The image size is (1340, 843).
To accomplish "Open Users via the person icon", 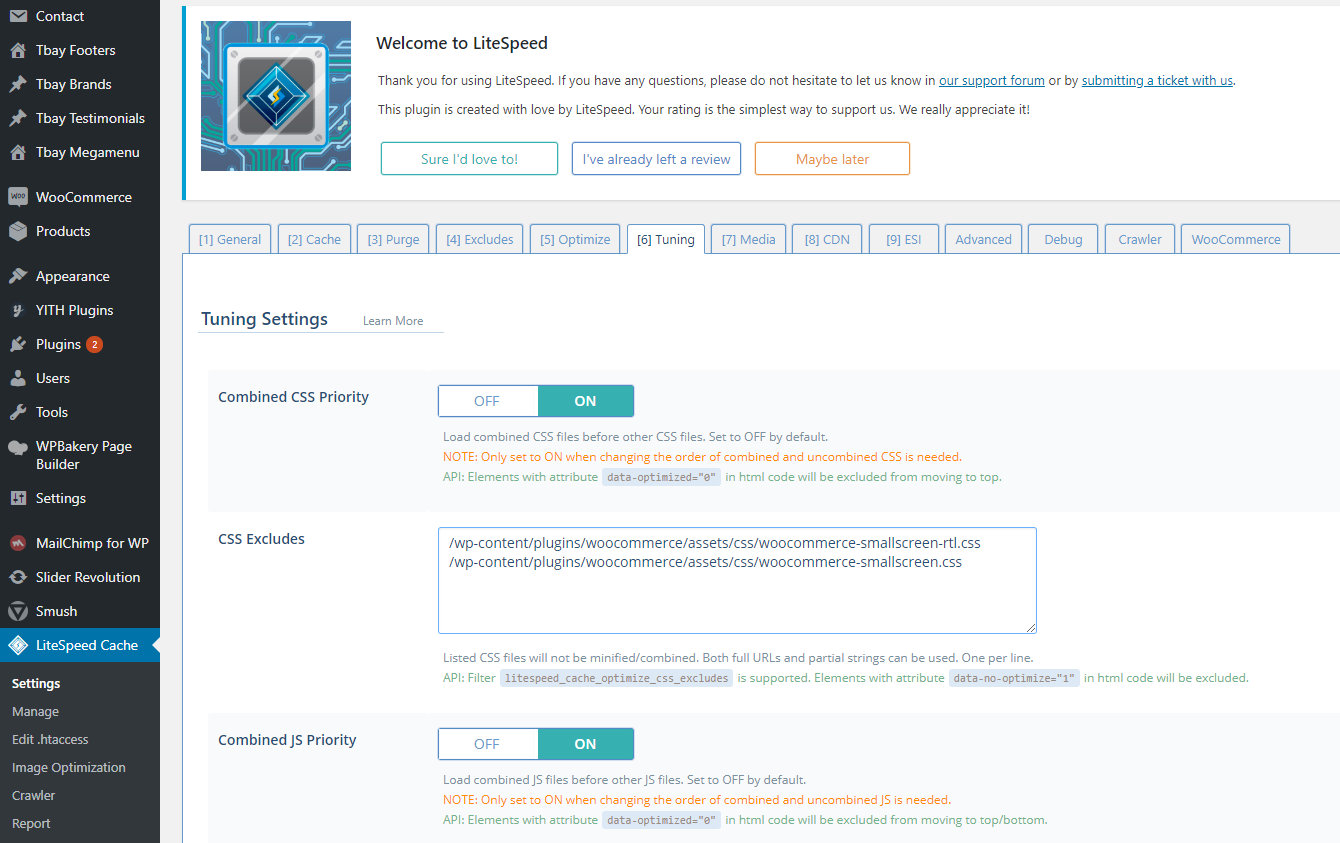I will tap(18, 378).
